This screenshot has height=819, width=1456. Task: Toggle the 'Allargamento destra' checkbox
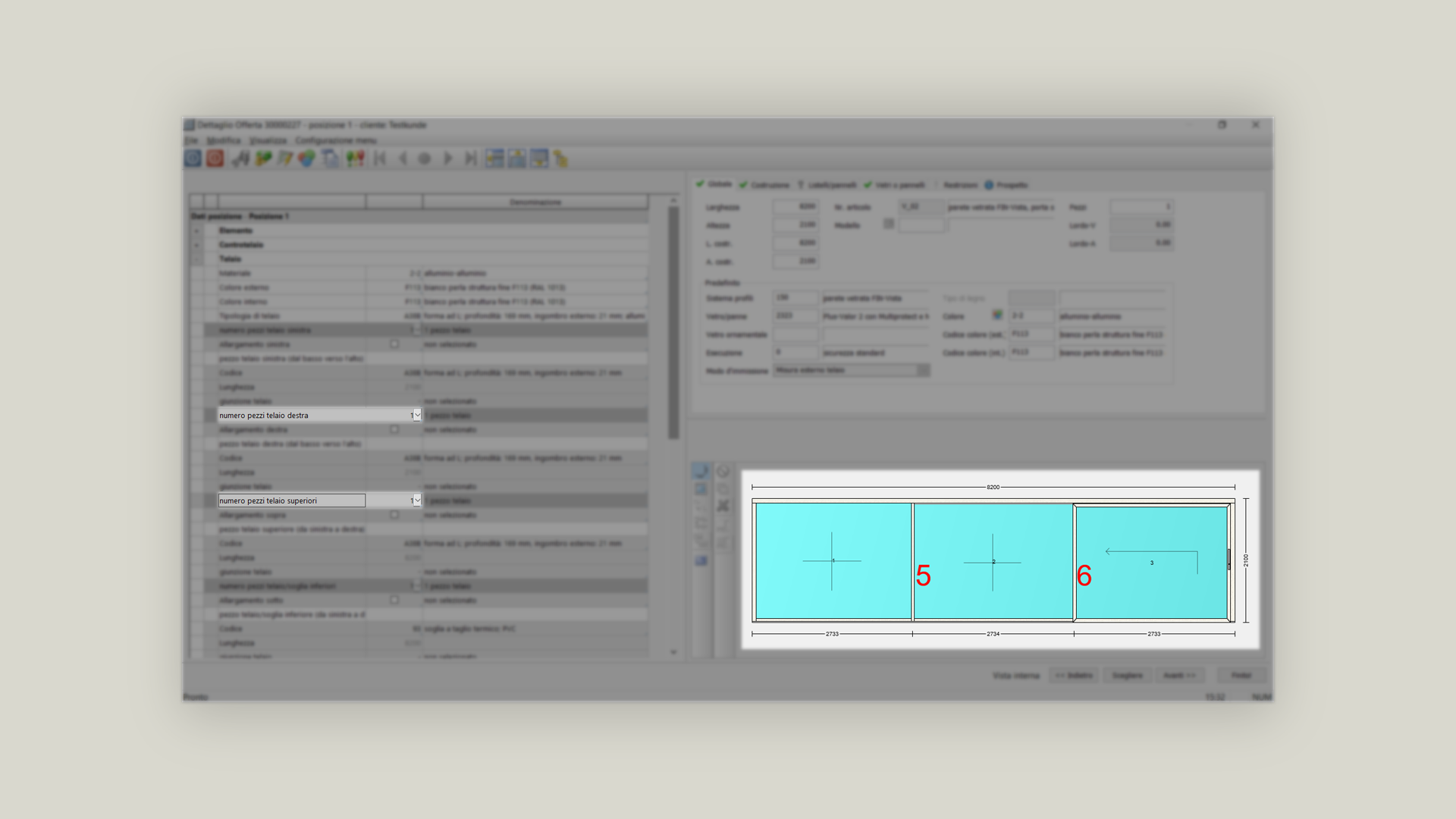coord(394,429)
